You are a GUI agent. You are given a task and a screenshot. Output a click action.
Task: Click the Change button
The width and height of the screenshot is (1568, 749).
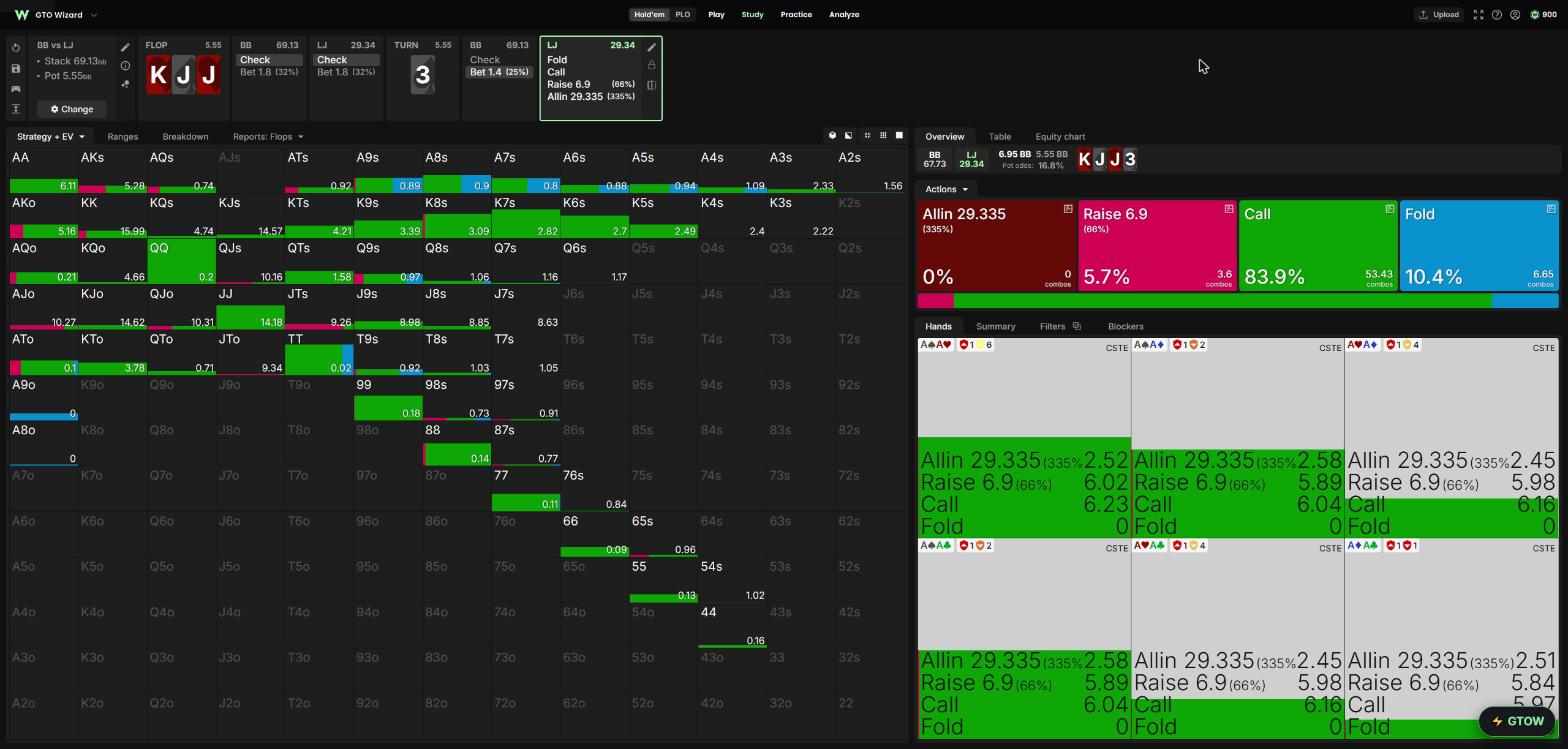pyautogui.click(x=72, y=109)
